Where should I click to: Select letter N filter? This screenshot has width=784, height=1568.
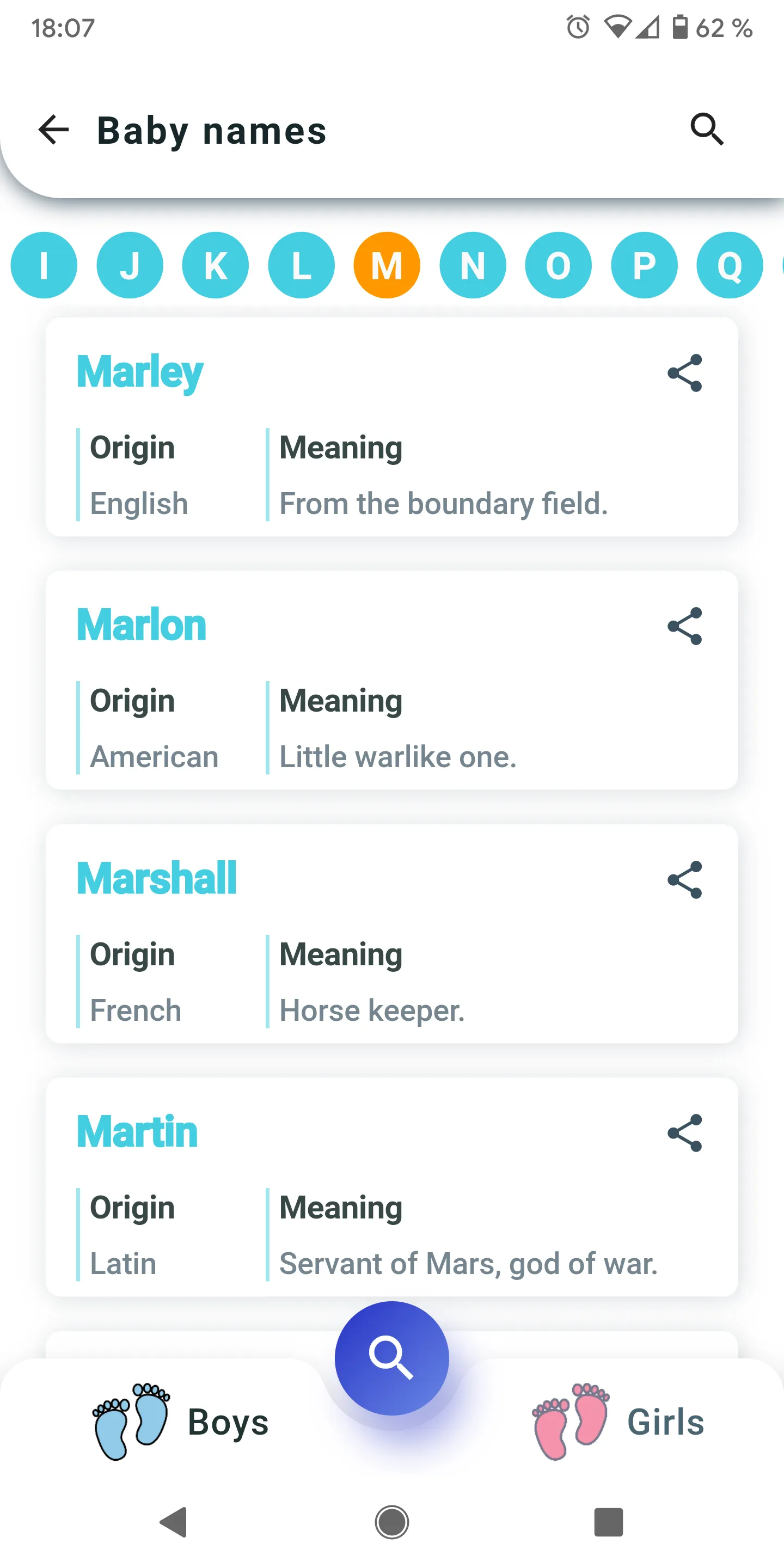point(473,265)
